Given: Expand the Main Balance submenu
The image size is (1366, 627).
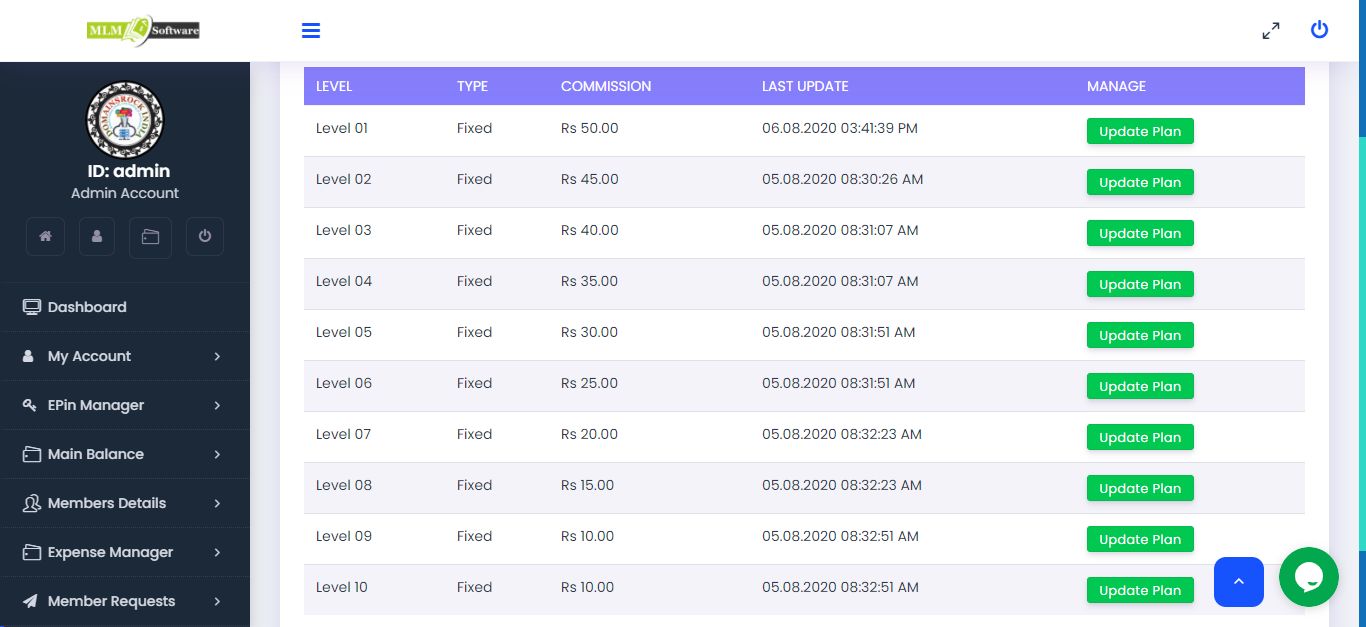Looking at the screenshot, I should (x=124, y=454).
